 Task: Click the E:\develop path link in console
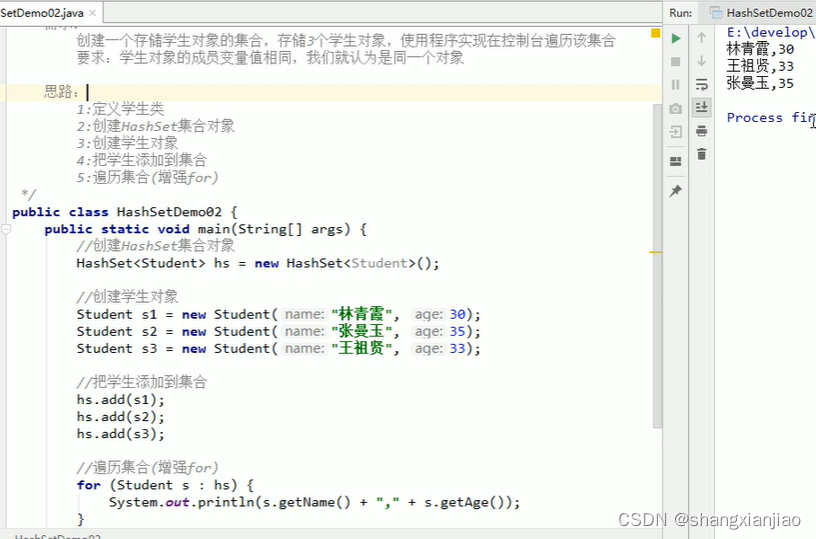(x=771, y=32)
